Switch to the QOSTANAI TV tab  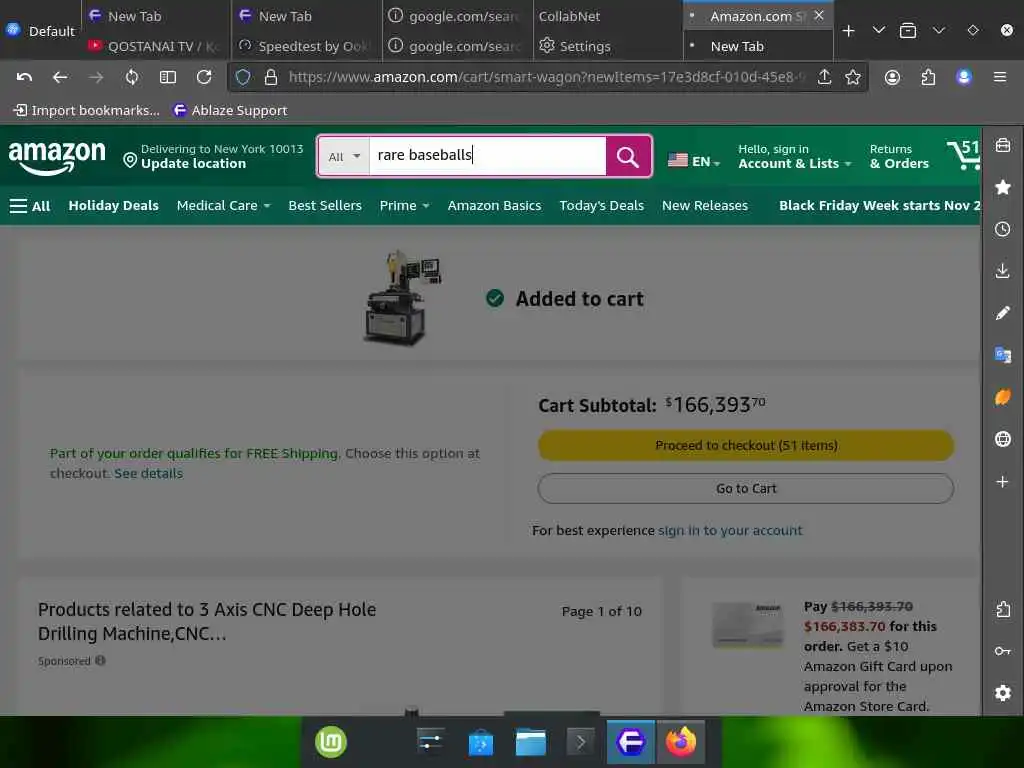[x=155, y=46]
